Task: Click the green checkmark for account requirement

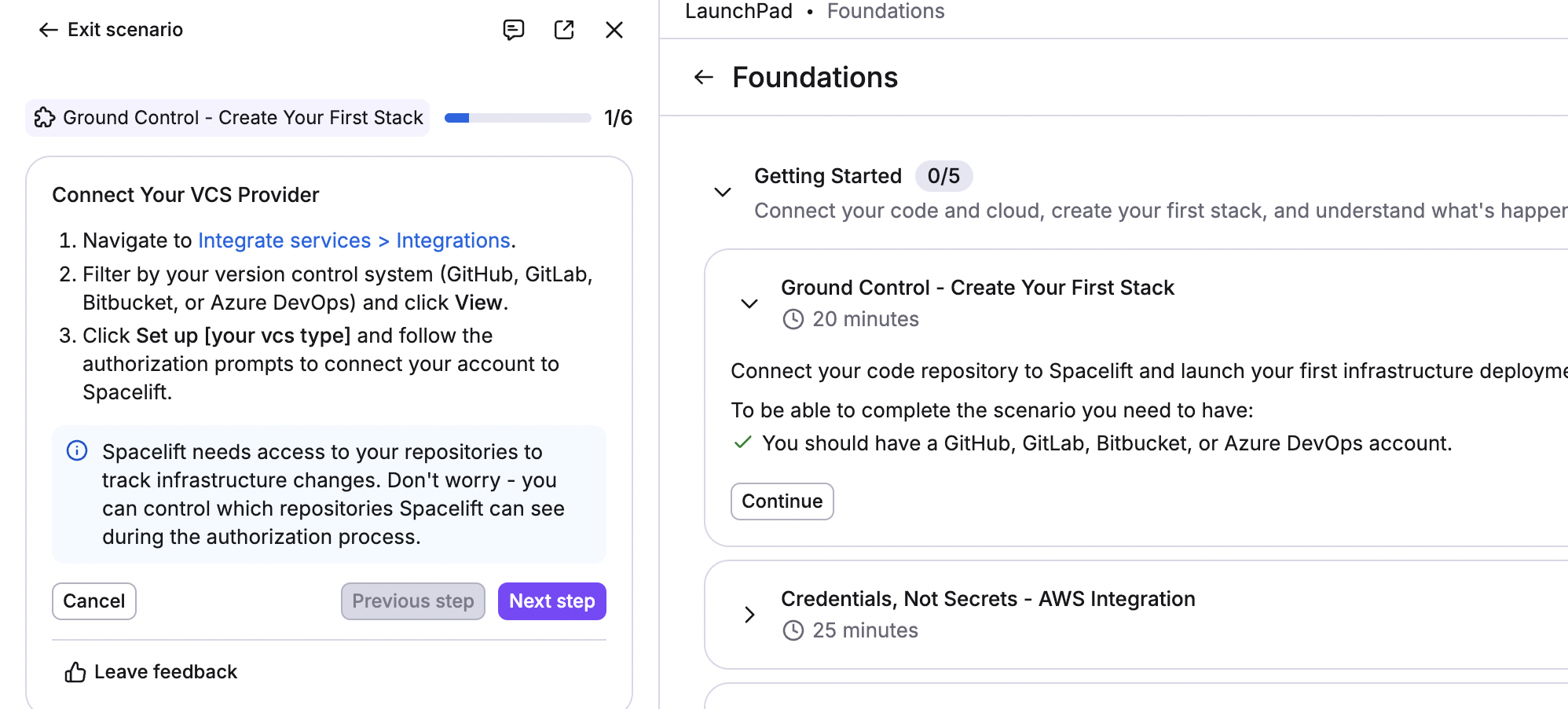Action: point(742,443)
